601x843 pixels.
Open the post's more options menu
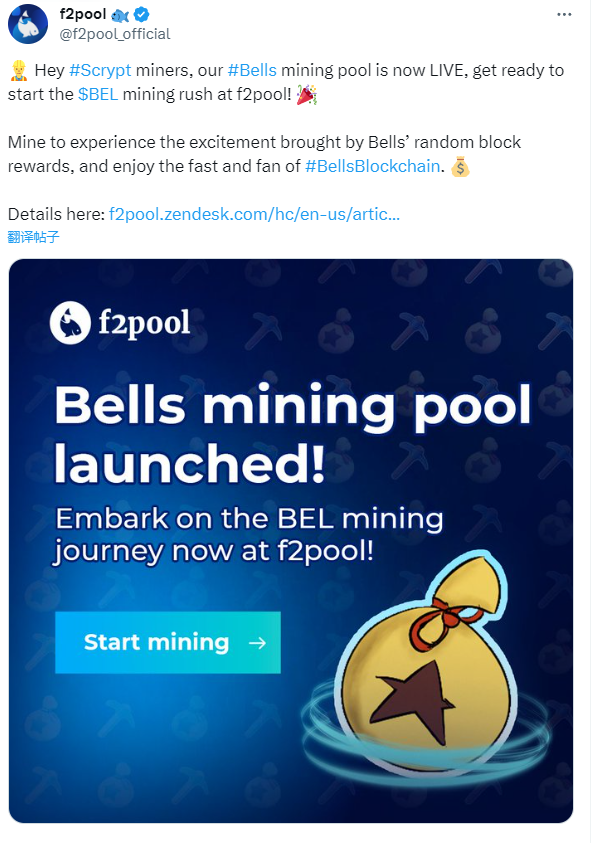pyautogui.click(x=564, y=15)
